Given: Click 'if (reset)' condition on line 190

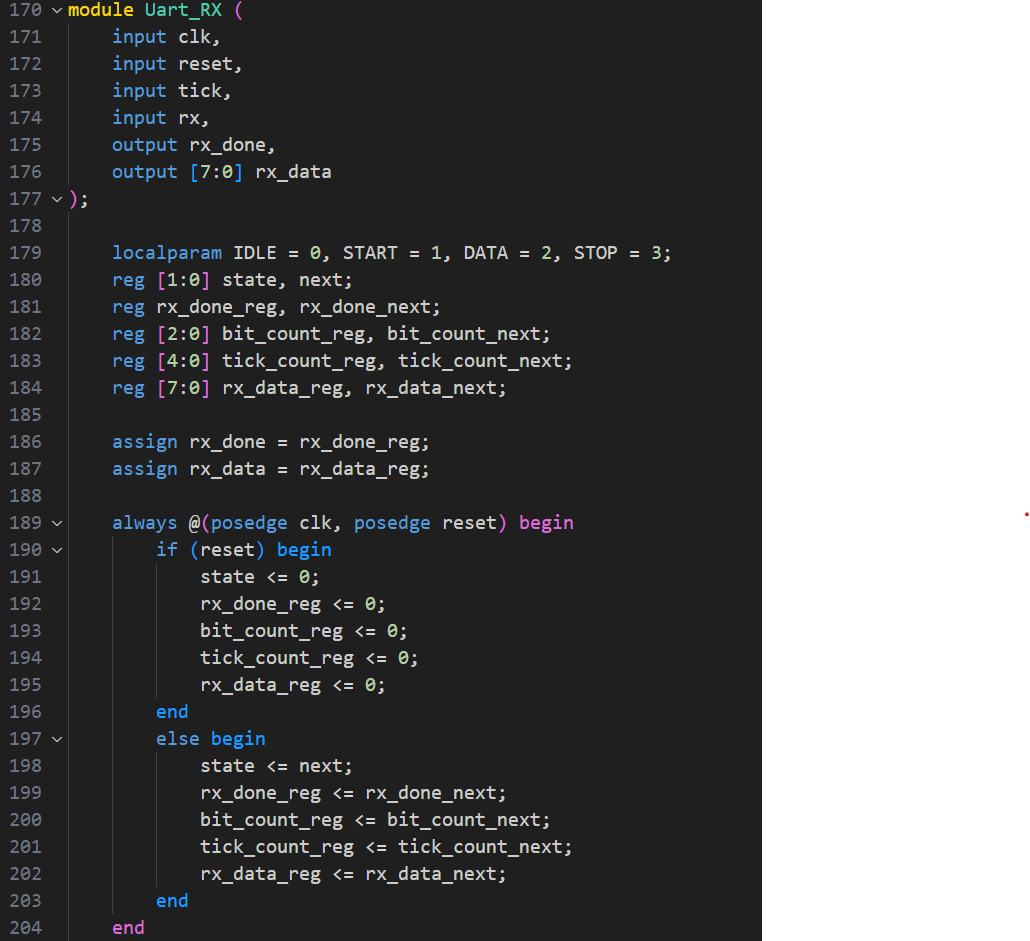Looking at the screenshot, I should pos(210,550).
